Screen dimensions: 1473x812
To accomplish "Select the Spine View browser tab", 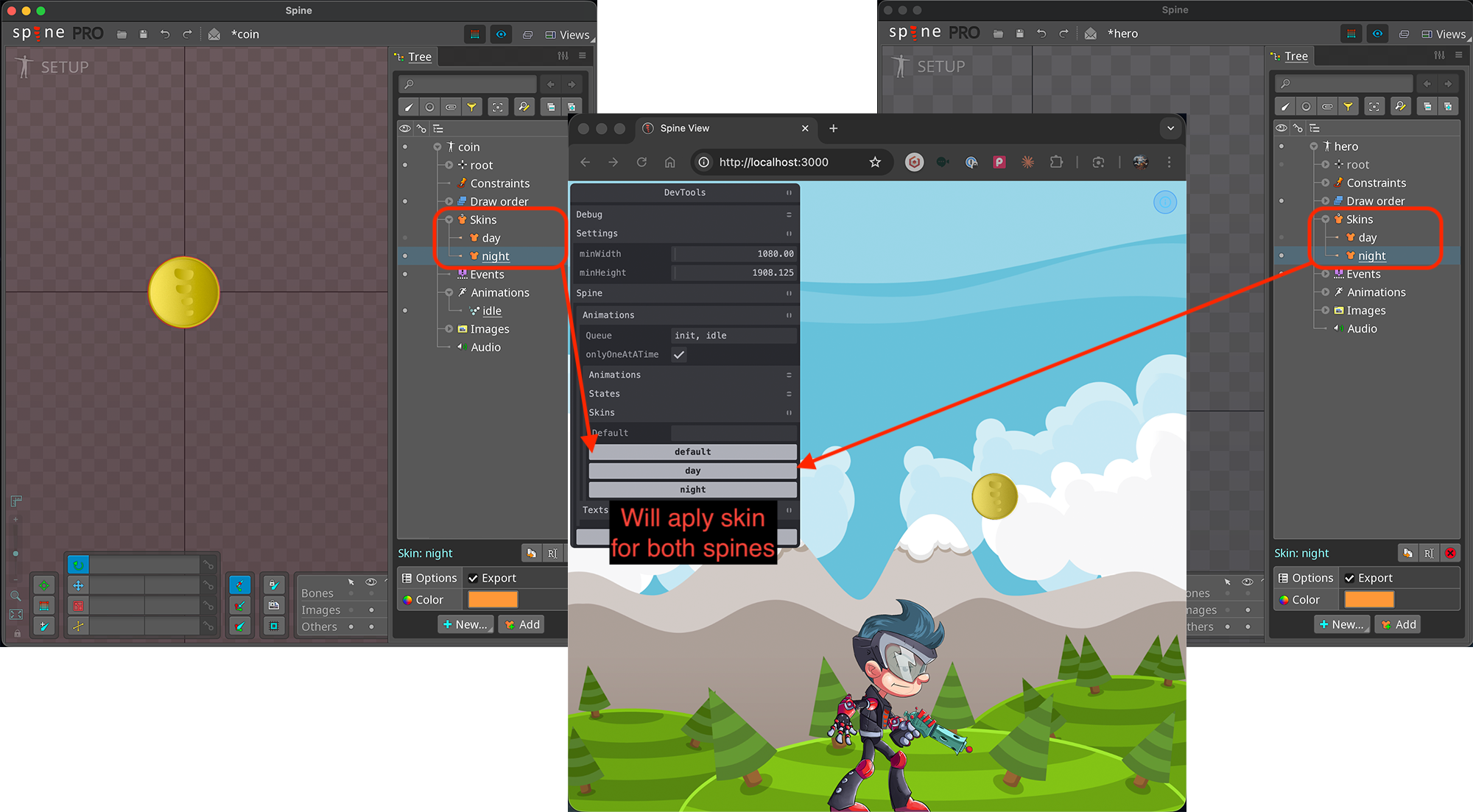I will [x=685, y=128].
